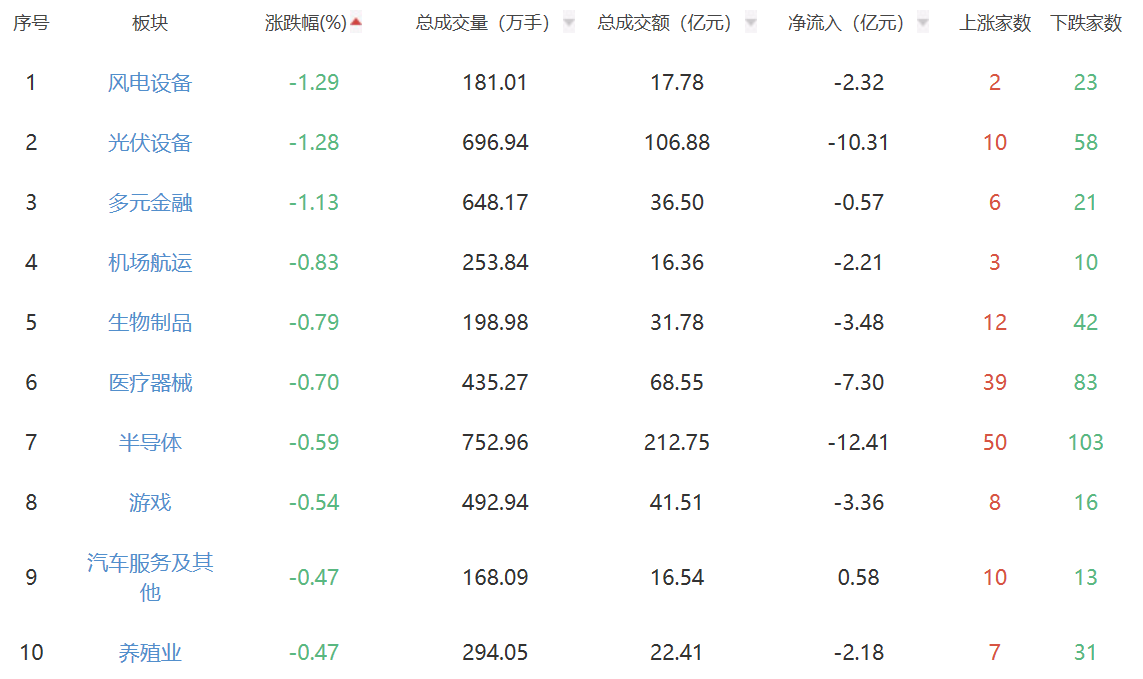Screen dimensions: 1143x679
Task: Open the 风电设备 sector link
Action: click(x=150, y=83)
